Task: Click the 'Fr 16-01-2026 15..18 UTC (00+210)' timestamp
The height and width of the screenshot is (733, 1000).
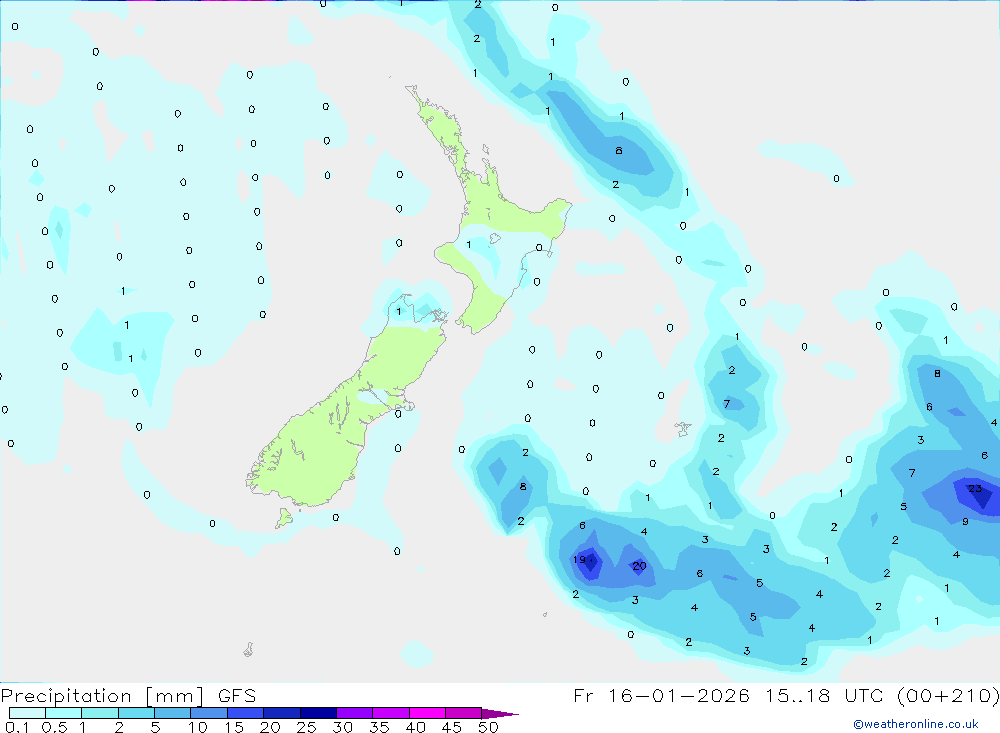Action: tap(786, 696)
